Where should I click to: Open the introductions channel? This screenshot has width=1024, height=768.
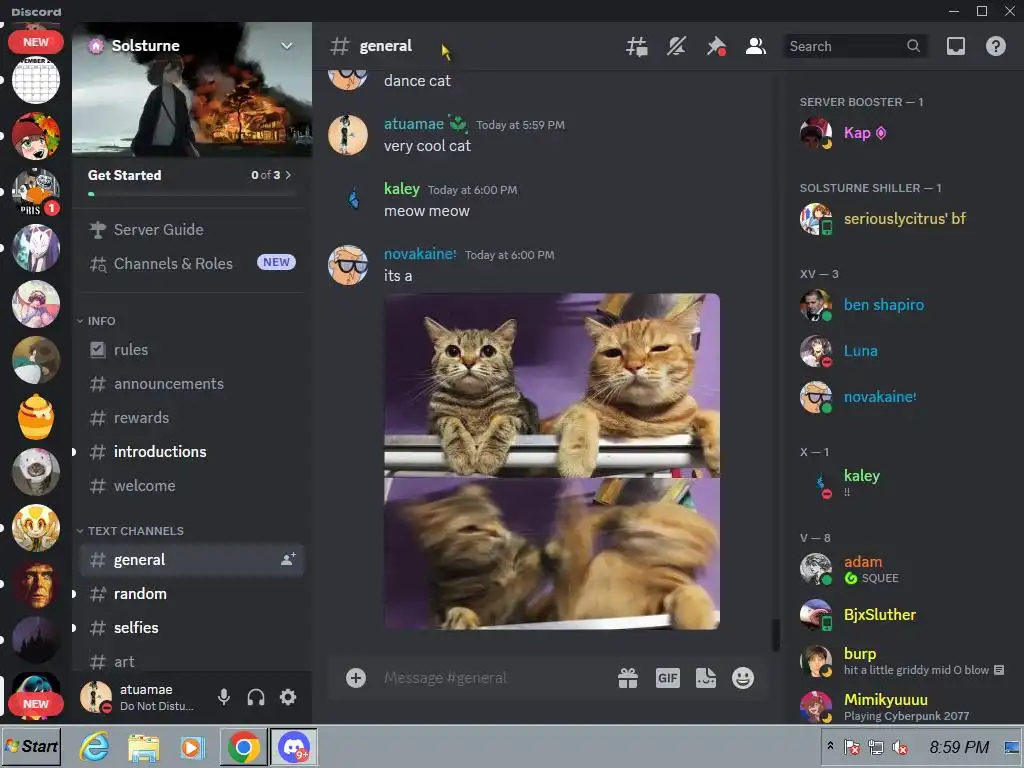click(x=191, y=452)
